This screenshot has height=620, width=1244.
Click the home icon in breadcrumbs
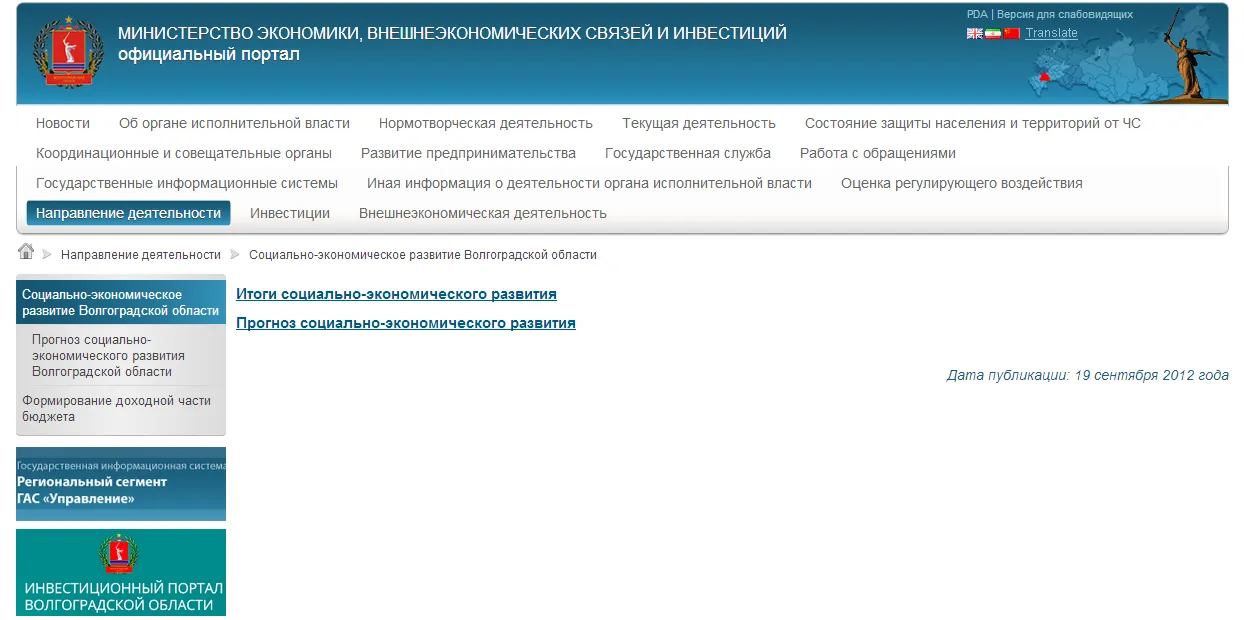coord(26,251)
